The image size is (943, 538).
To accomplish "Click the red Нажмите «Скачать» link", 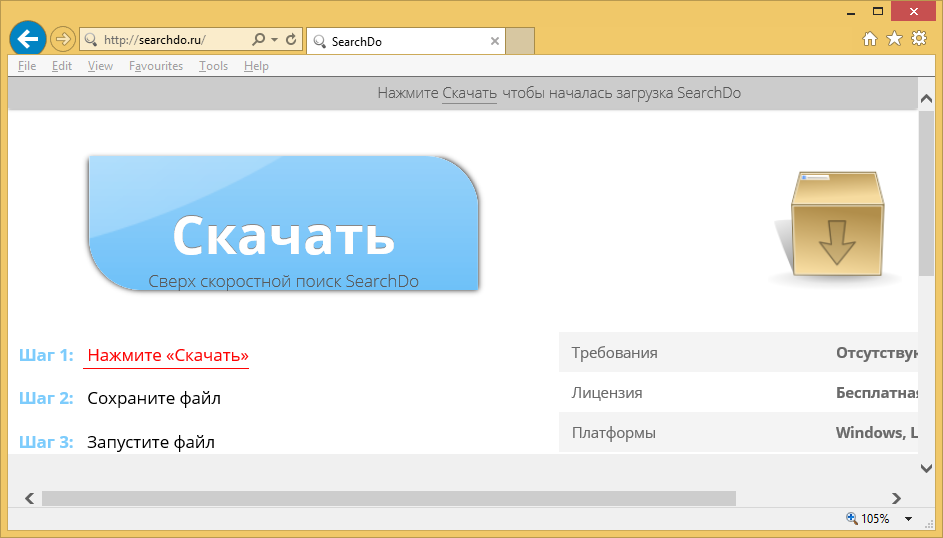I will coord(167,355).
